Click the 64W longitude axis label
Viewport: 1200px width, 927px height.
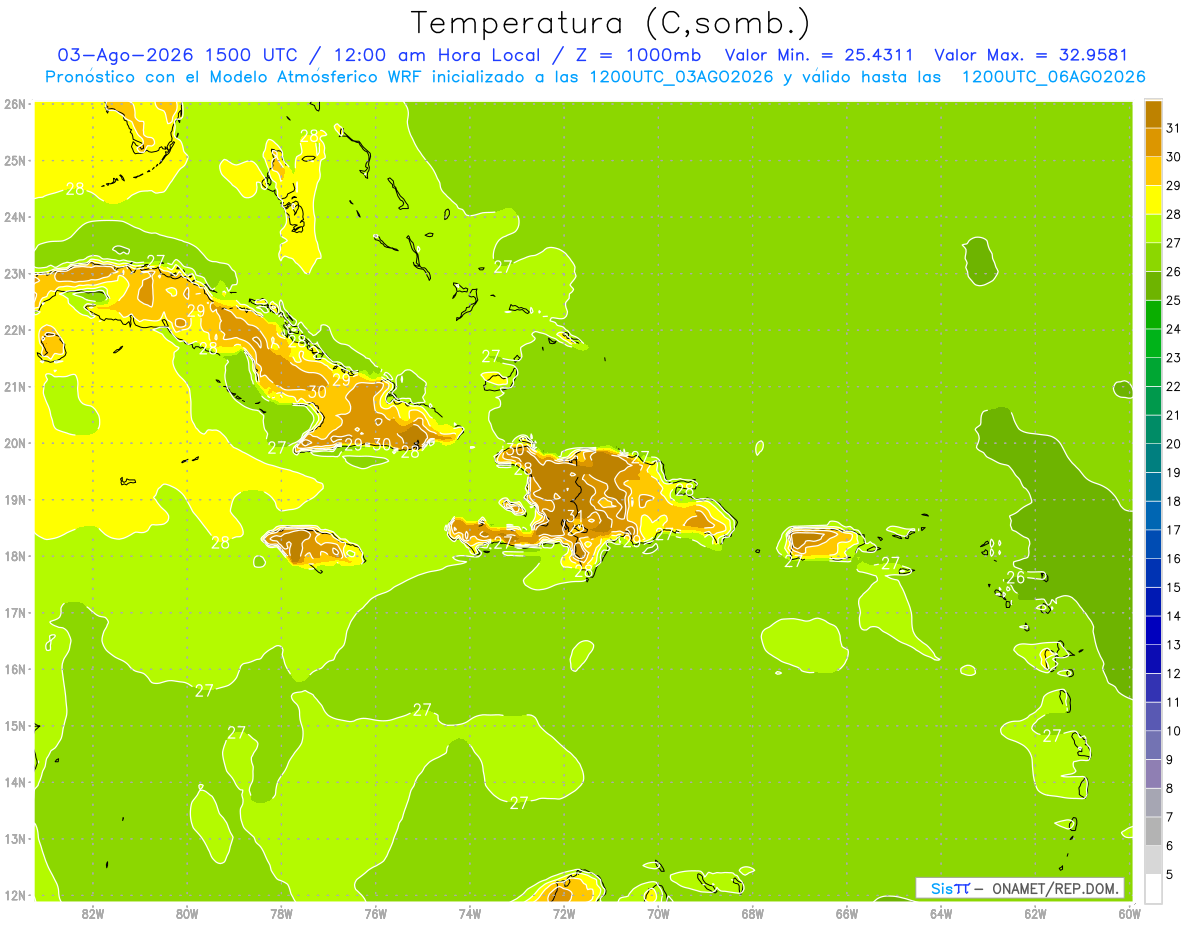pos(941,913)
